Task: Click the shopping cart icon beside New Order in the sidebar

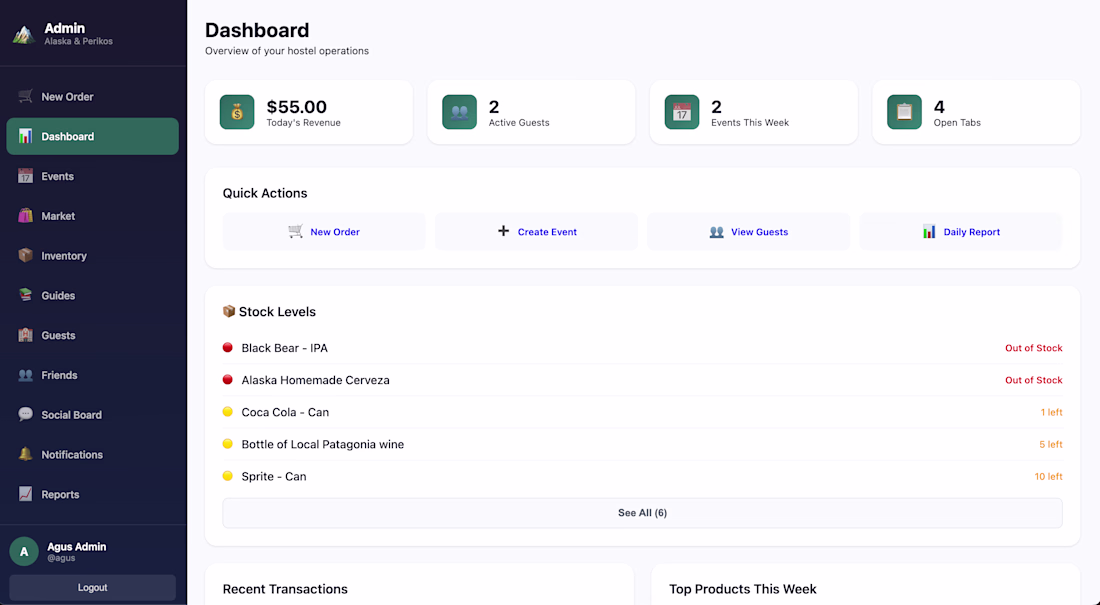Action: [25, 97]
